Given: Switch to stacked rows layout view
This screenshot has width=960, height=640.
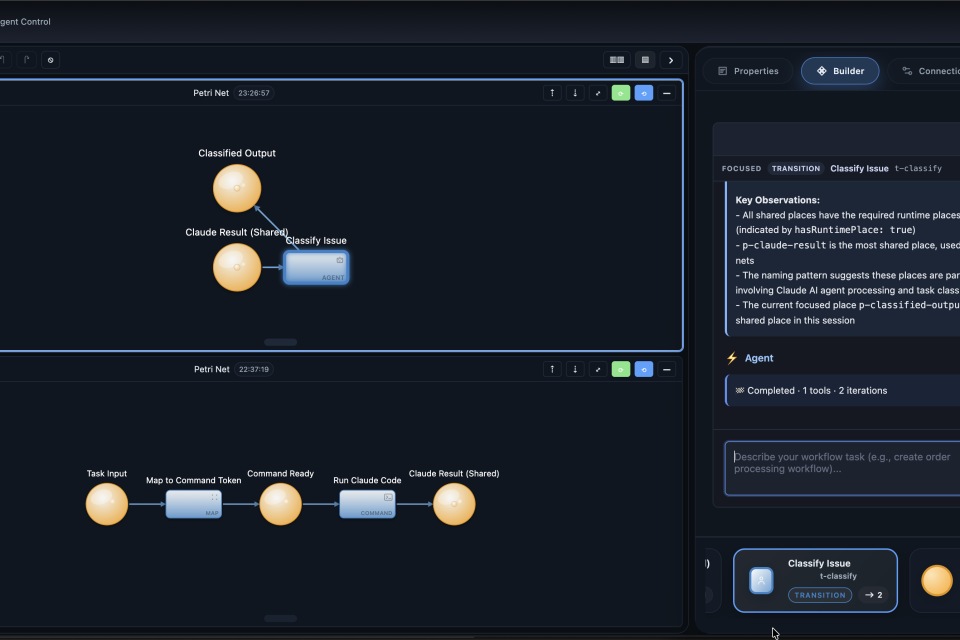Looking at the screenshot, I should pos(645,60).
